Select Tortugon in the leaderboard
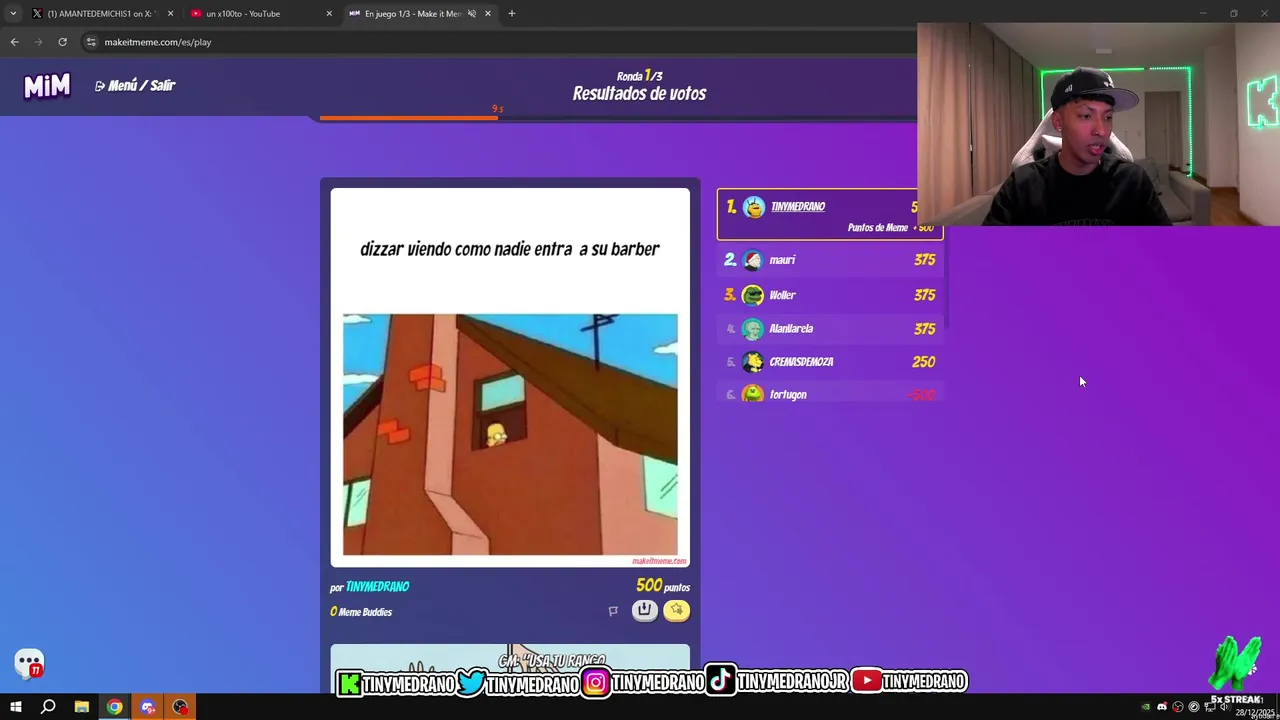 click(829, 394)
